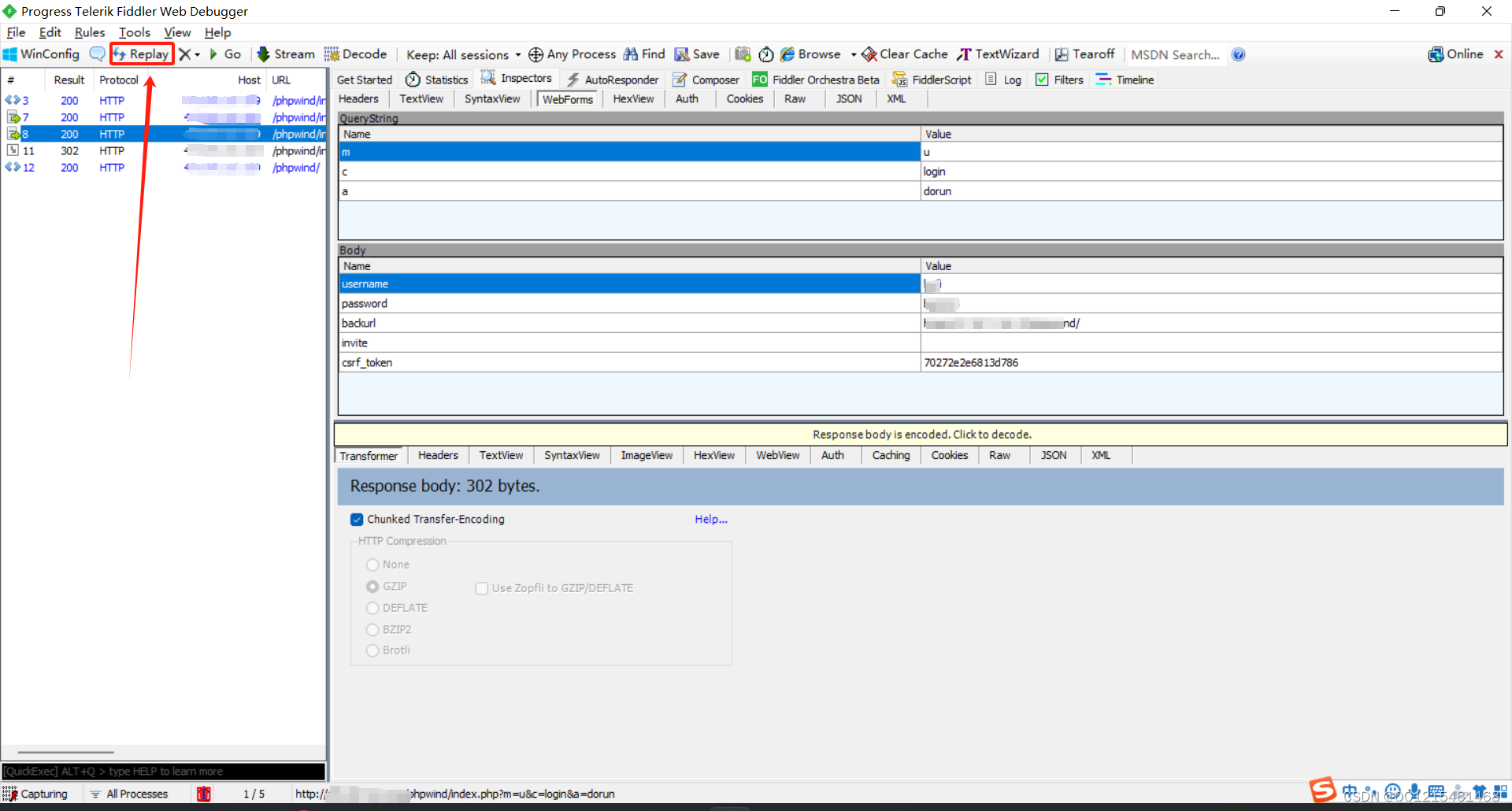The image size is (1512, 811).
Task: Click the red breakpoint status icon
Action: tap(204, 794)
